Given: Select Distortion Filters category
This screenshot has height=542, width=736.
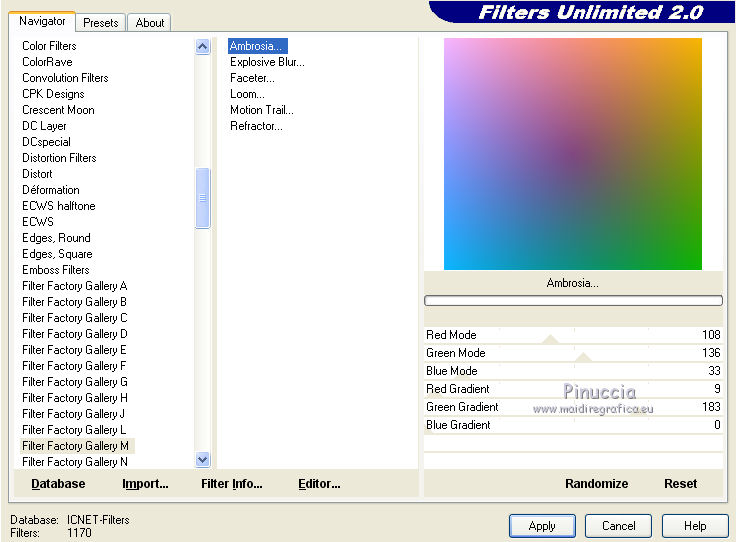Looking at the screenshot, I should coord(59,158).
